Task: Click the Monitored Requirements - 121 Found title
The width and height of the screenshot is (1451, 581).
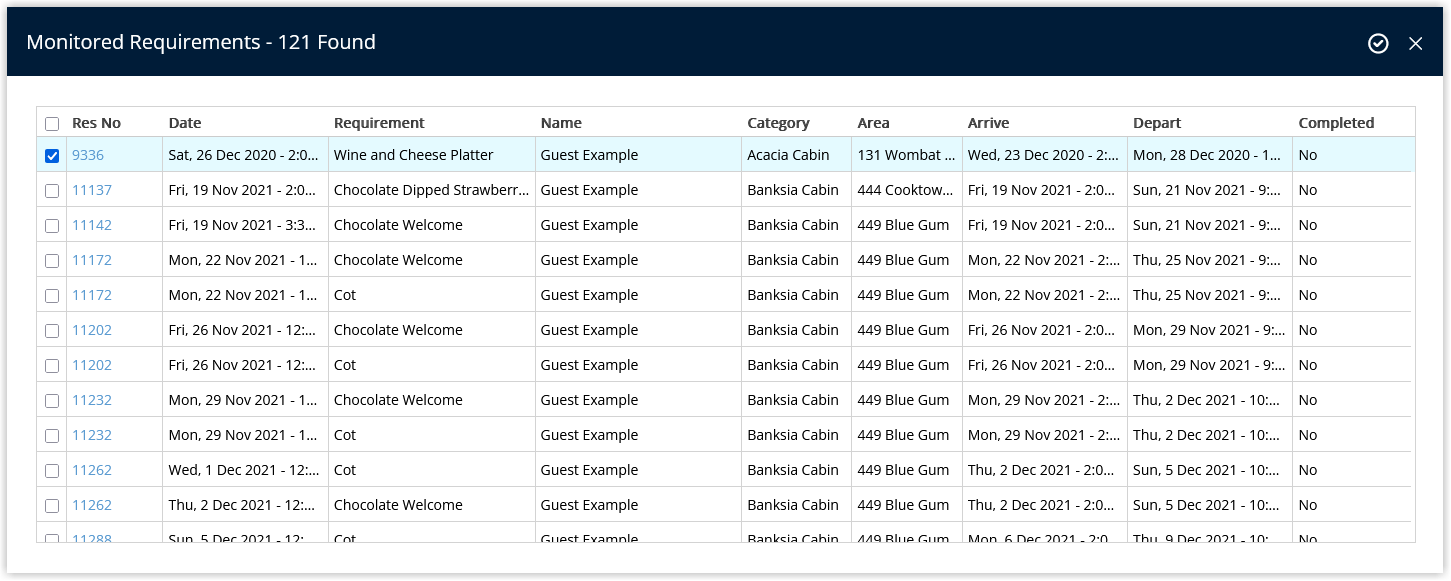Action: pos(201,42)
